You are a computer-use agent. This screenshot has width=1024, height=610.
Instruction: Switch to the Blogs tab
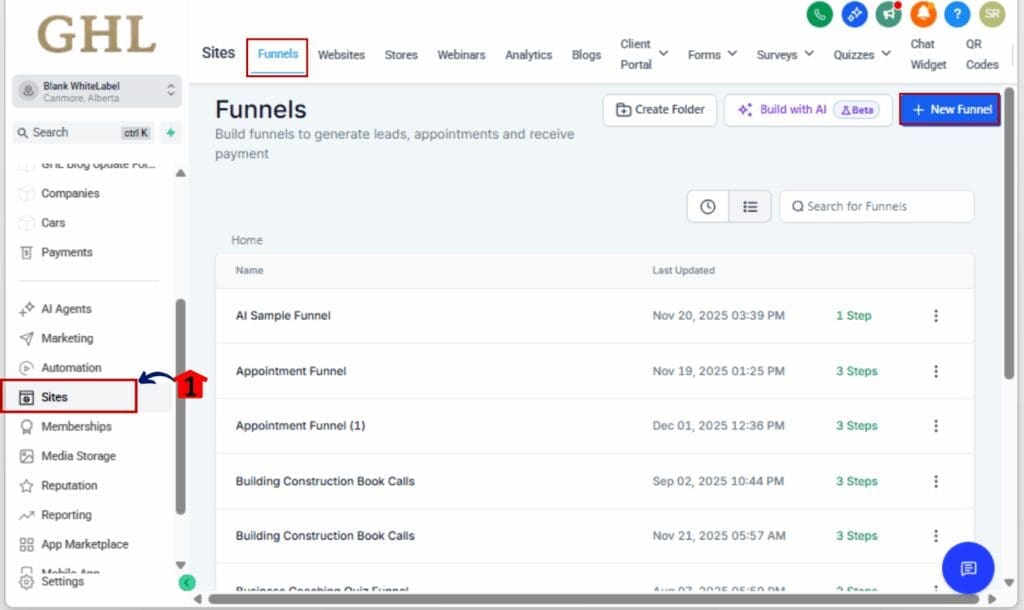tap(586, 55)
